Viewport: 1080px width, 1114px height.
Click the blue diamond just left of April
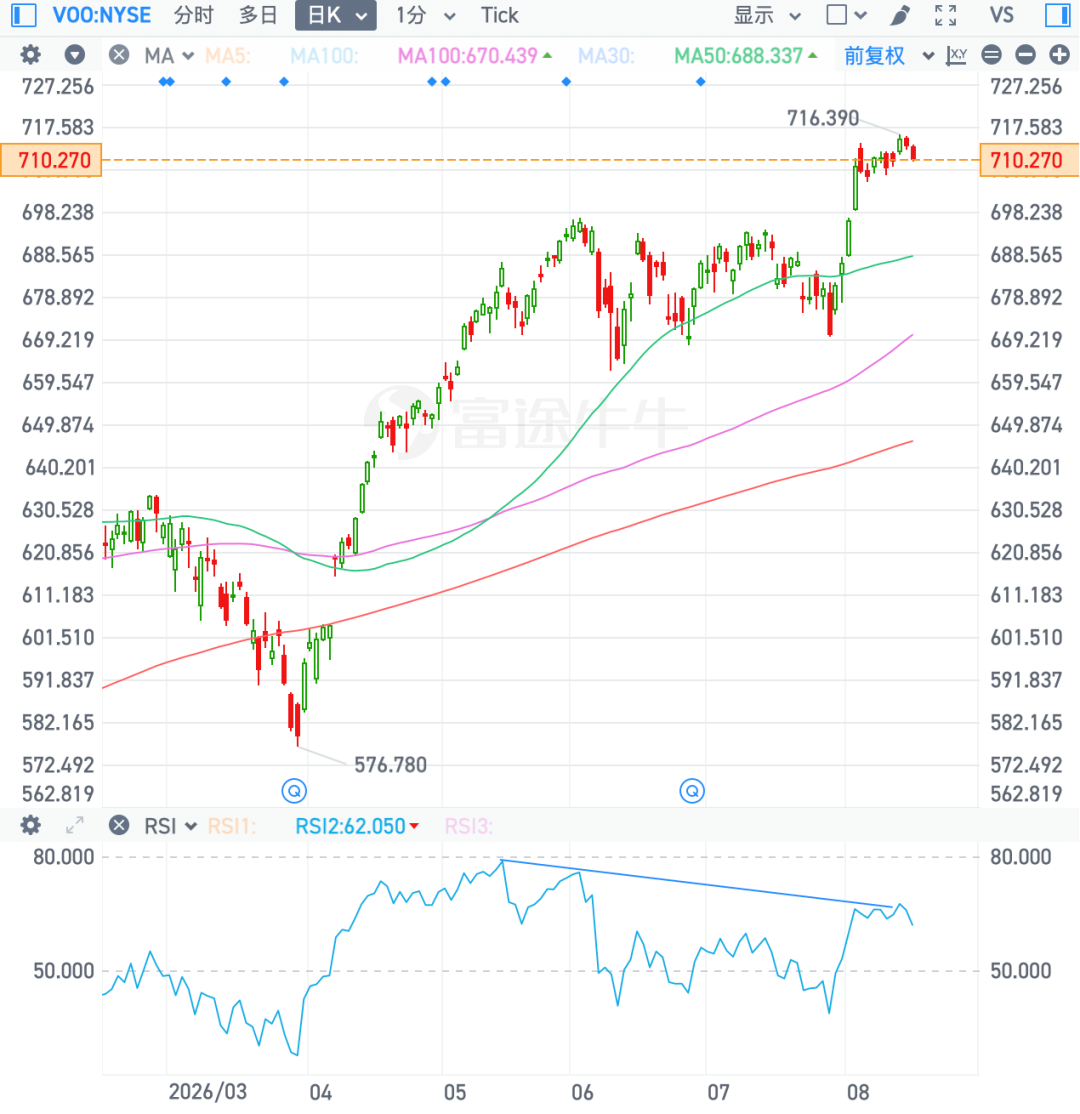click(284, 82)
